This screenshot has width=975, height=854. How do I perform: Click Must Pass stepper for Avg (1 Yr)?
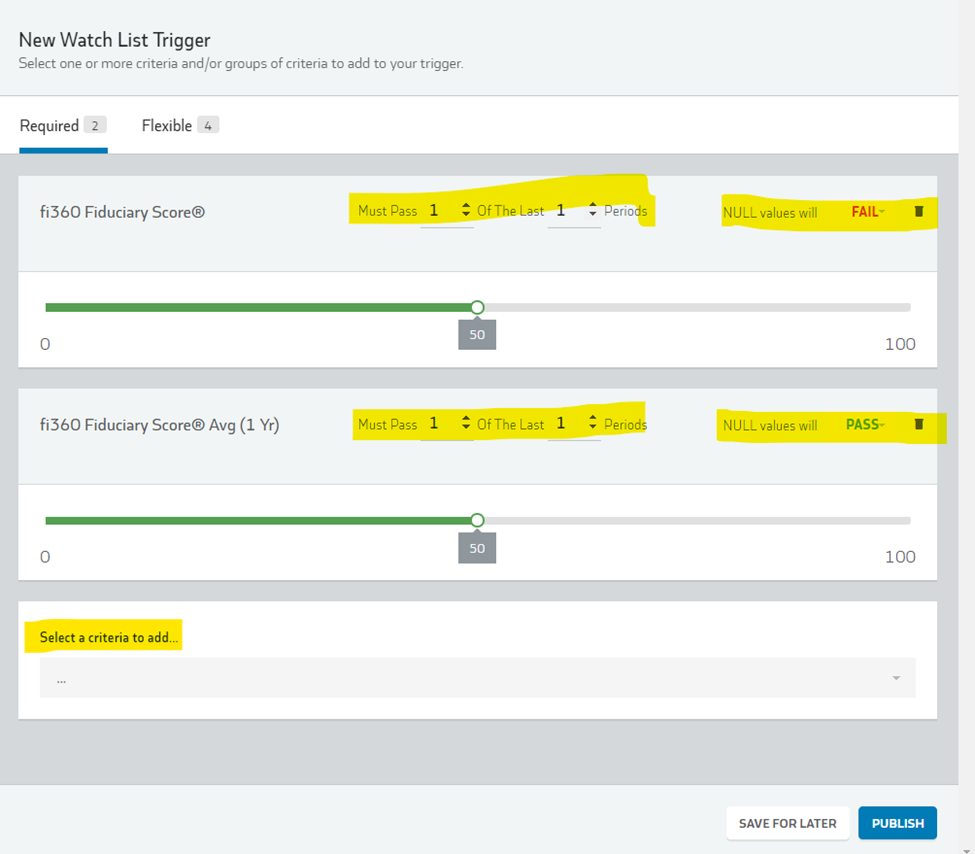tap(466, 423)
